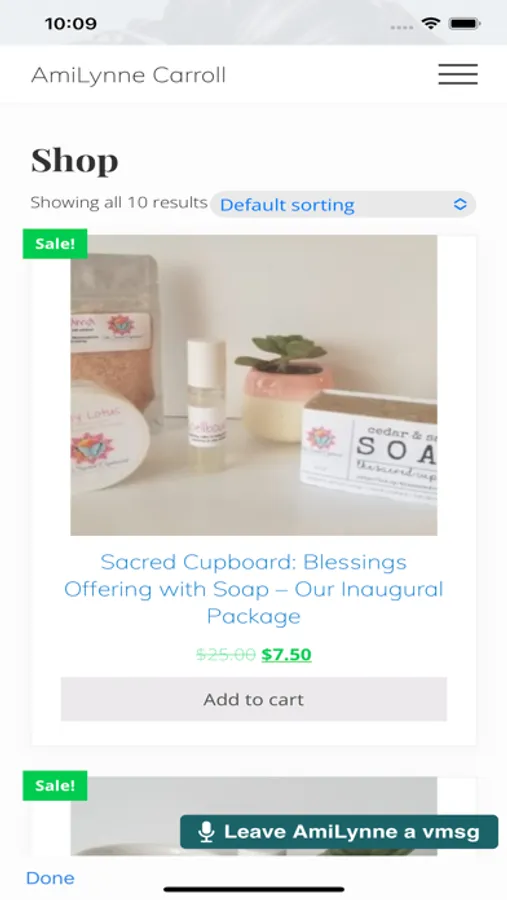Screen dimensions: 507x900
Task: Open Sacred Cupboard Blessings Offering product link
Action: (x=254, y=589)
